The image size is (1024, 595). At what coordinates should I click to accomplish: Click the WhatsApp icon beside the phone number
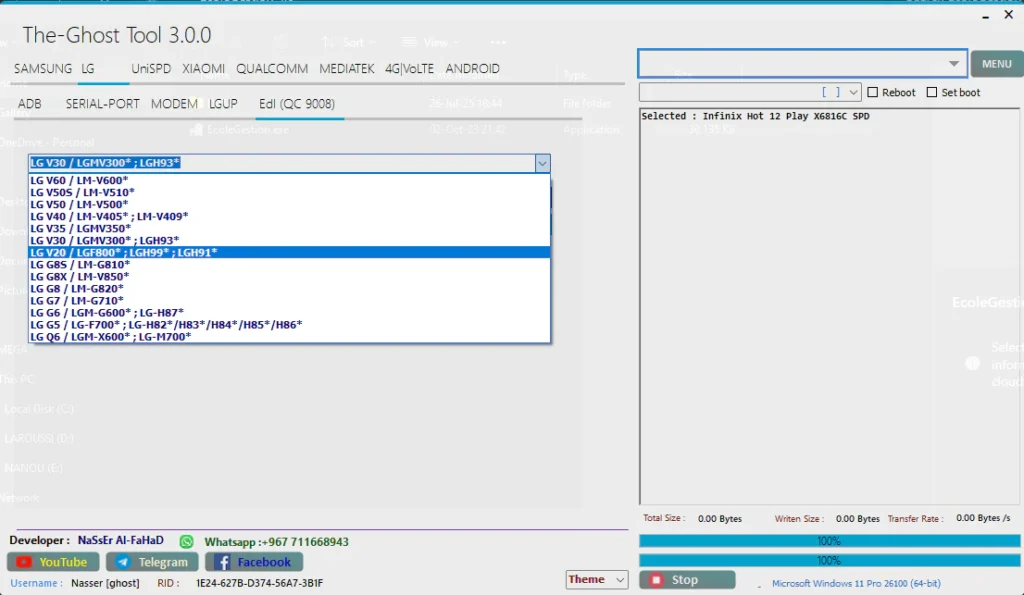point(186,541)
